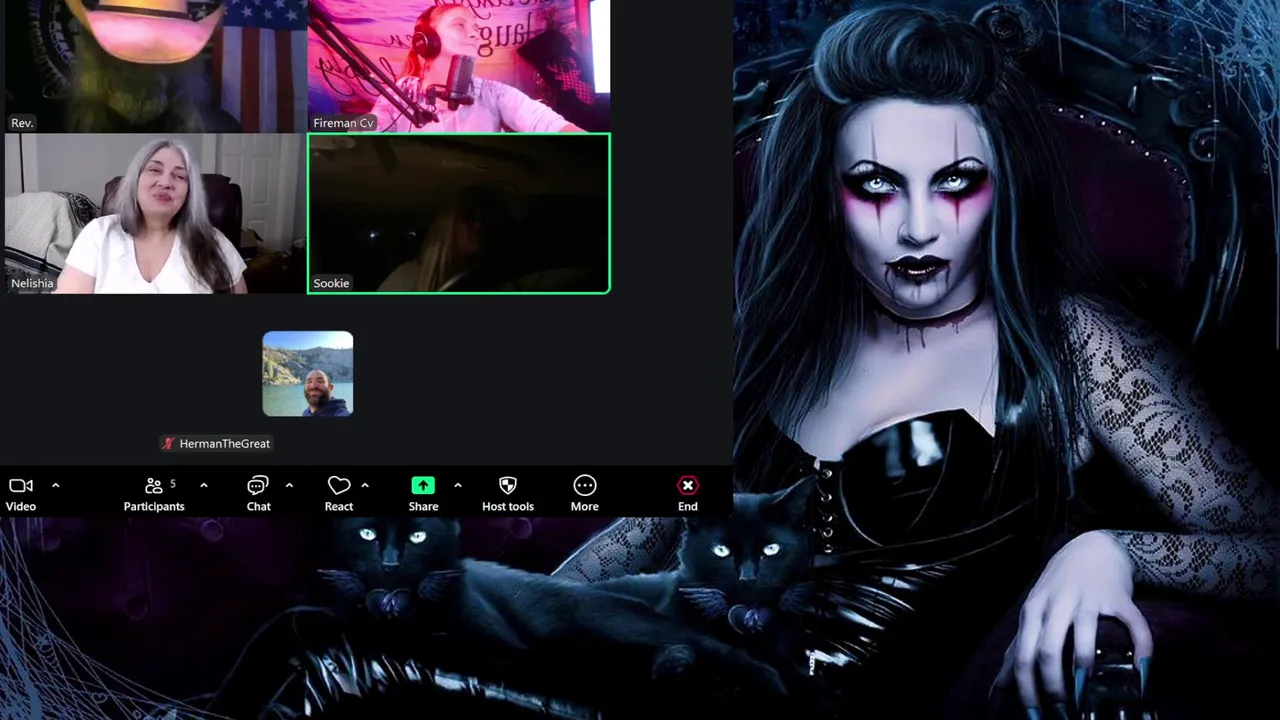Click the Sookie name label
1280x720 pixels.
point(331,283)
